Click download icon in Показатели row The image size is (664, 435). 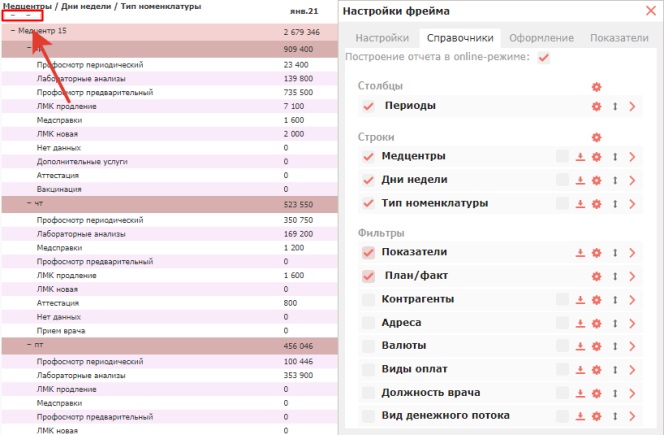(x=580, y=253)
